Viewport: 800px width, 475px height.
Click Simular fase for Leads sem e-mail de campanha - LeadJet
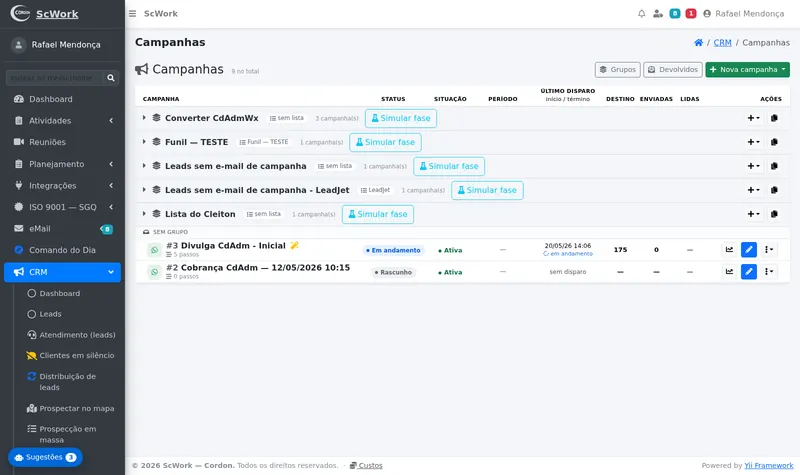[x=487, y=190]
